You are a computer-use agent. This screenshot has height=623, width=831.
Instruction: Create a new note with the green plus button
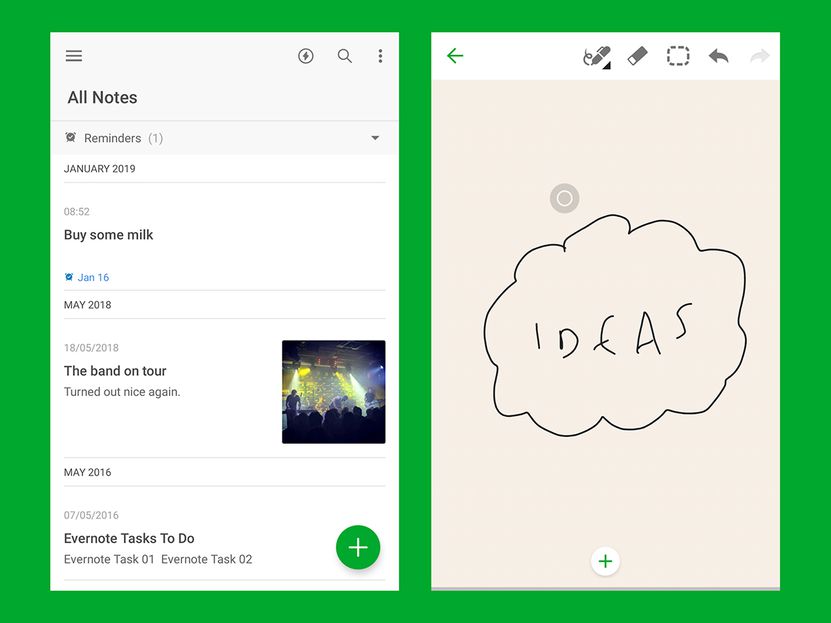(x=358, y=548)
